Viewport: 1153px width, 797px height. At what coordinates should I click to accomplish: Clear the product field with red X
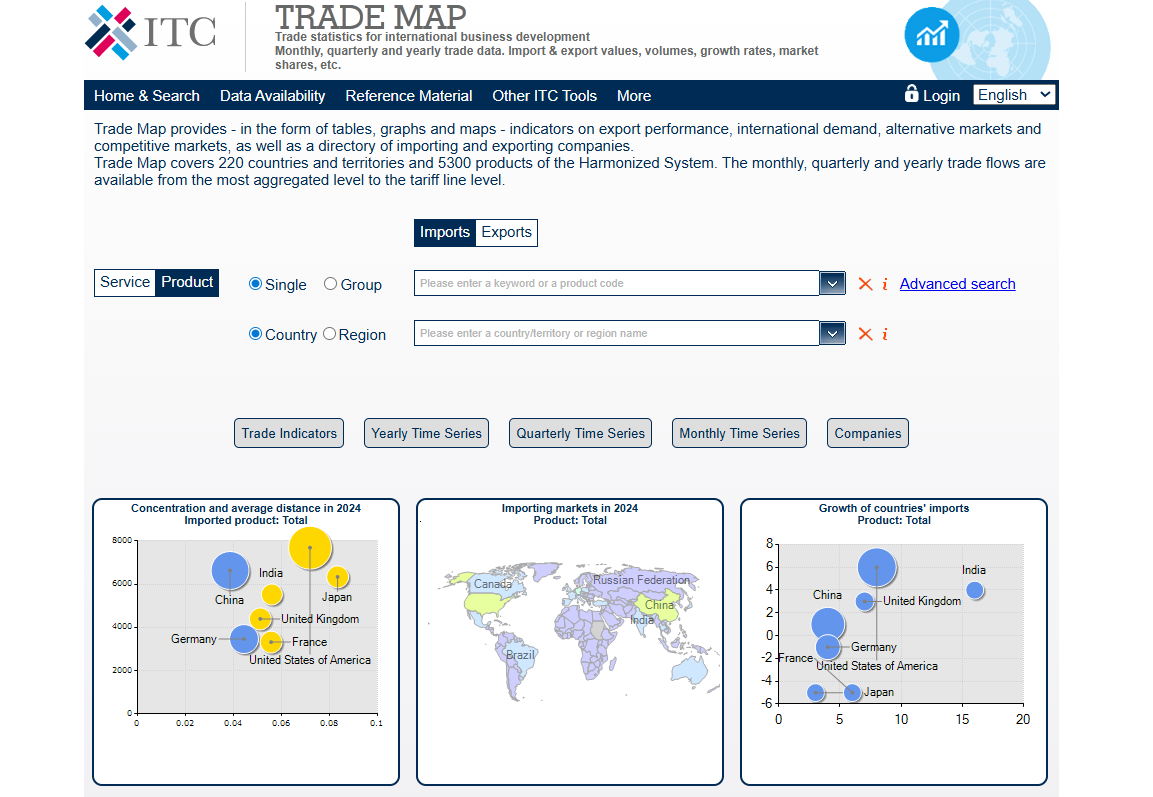pyautogui.click(x=865, y=284)
